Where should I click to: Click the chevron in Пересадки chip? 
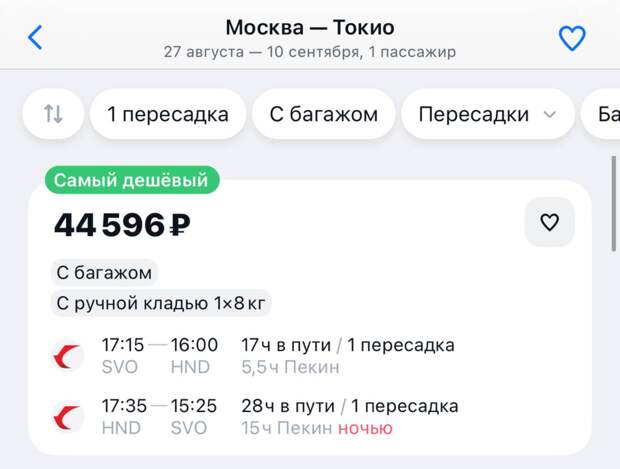(x=550, y=115)
